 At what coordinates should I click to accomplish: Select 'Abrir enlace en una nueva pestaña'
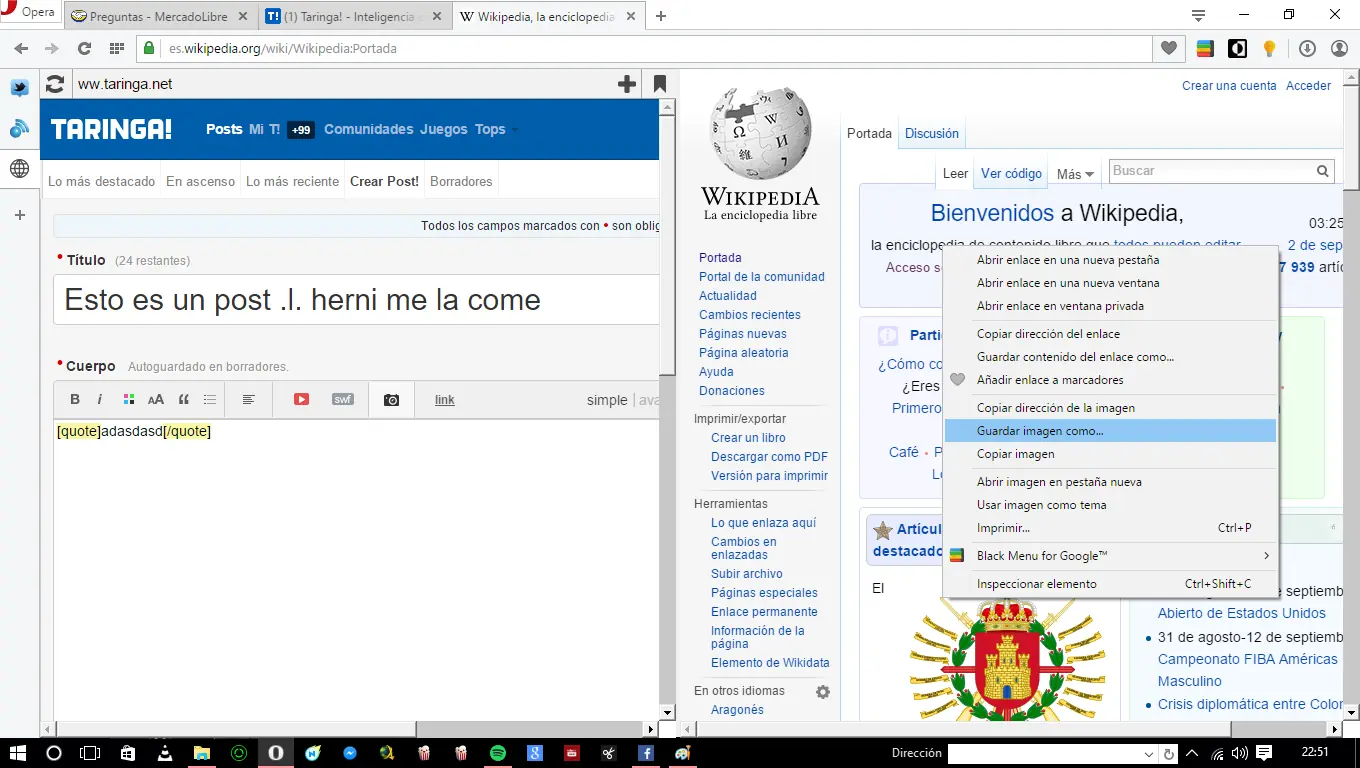click(1110, 260)
